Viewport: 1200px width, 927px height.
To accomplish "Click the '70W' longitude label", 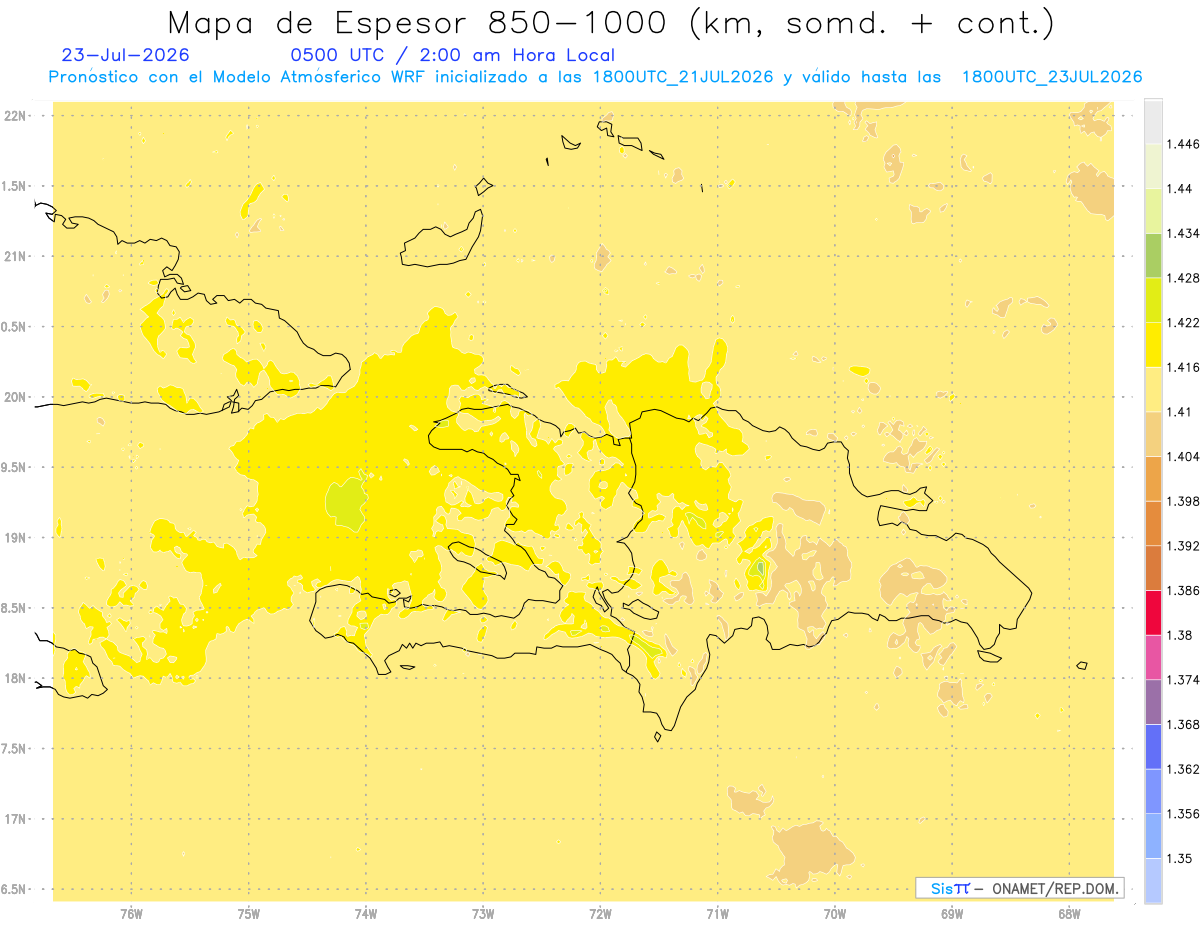I will 835,913.
